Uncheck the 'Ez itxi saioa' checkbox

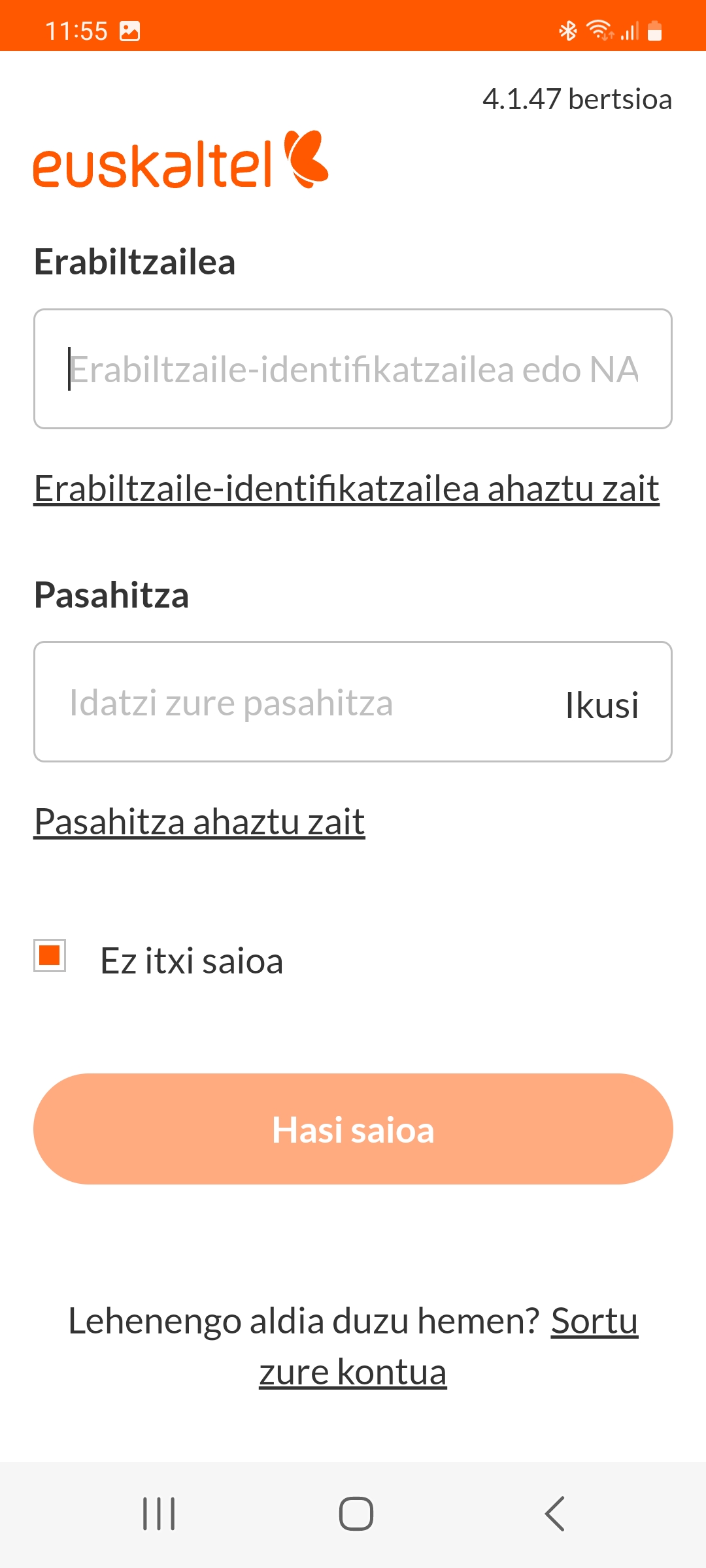tap(50, 955)
